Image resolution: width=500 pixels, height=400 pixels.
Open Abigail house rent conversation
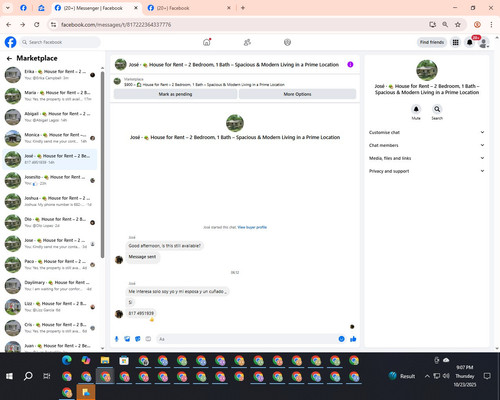[x=50, y=117]
